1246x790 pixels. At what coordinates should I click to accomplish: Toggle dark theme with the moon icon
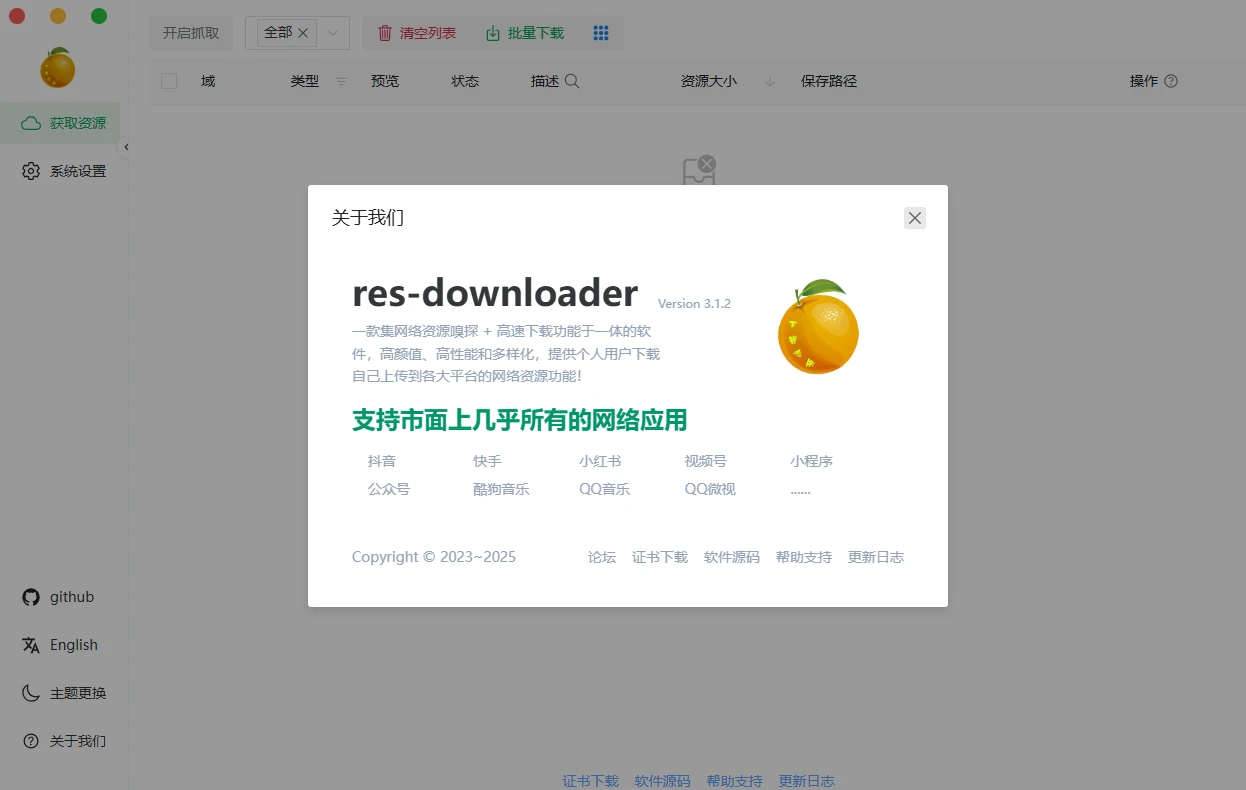pyautogui.click(x=30, y=693)
